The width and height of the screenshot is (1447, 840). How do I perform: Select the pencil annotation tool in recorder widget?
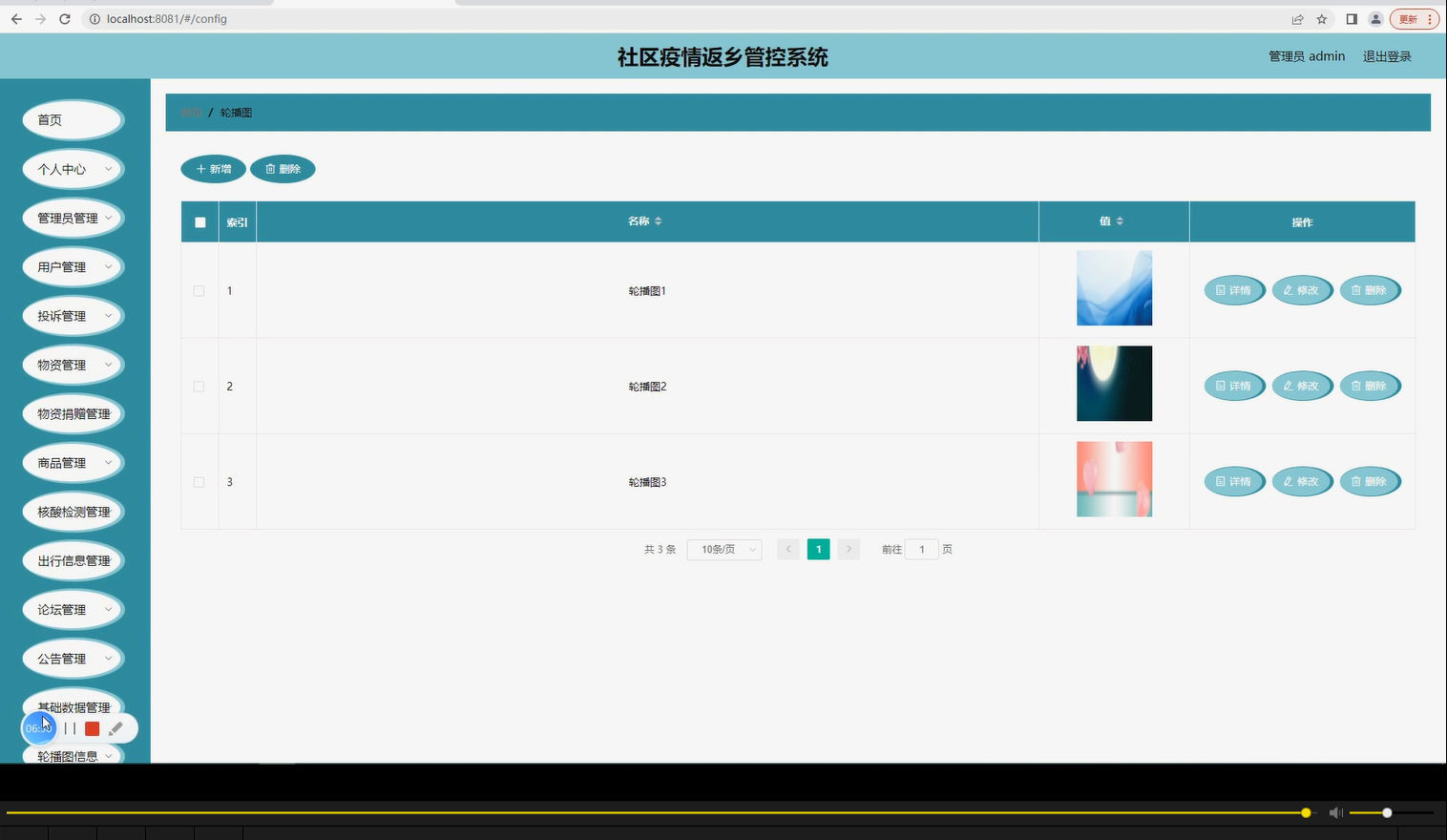click(x=115, y=728)
